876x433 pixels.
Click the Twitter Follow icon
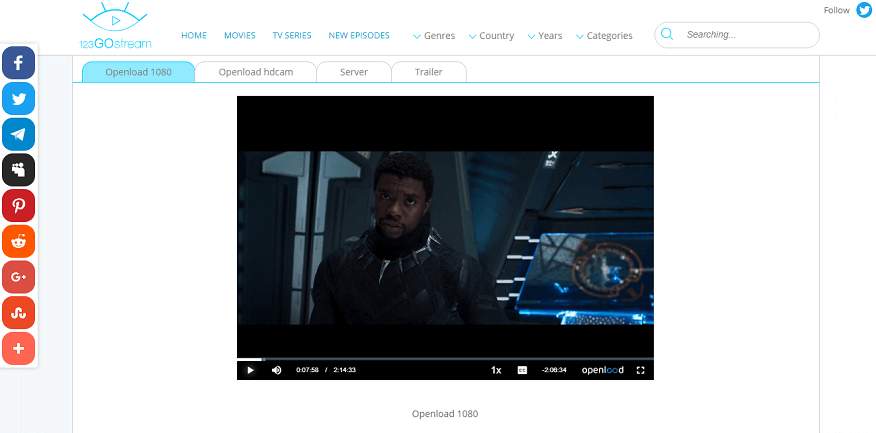[x=864, y=10]
